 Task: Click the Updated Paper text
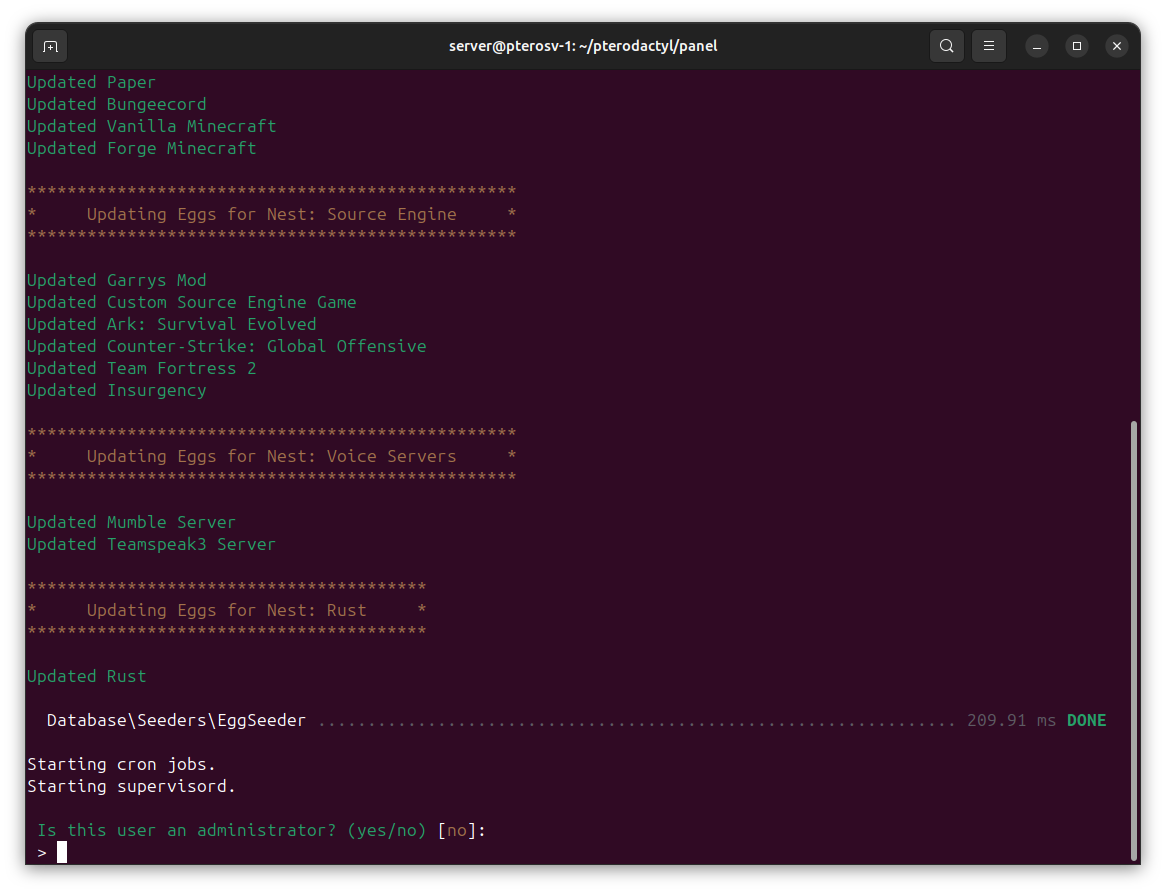pos(91,82)
